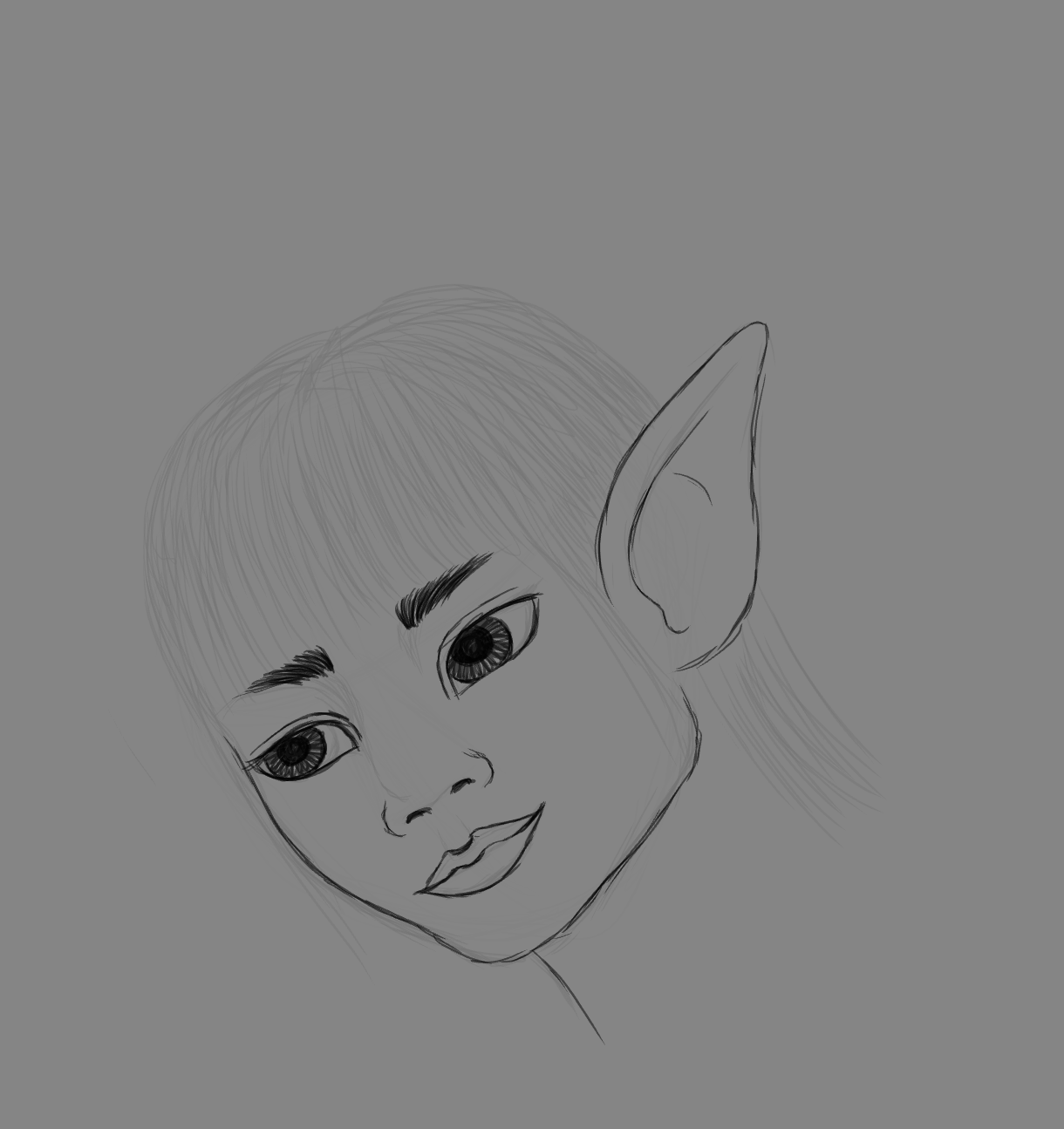The image size is (1064, 1129).
Task: Click the pupil of the upper-right eye
Action: click(x=476, y=646)
